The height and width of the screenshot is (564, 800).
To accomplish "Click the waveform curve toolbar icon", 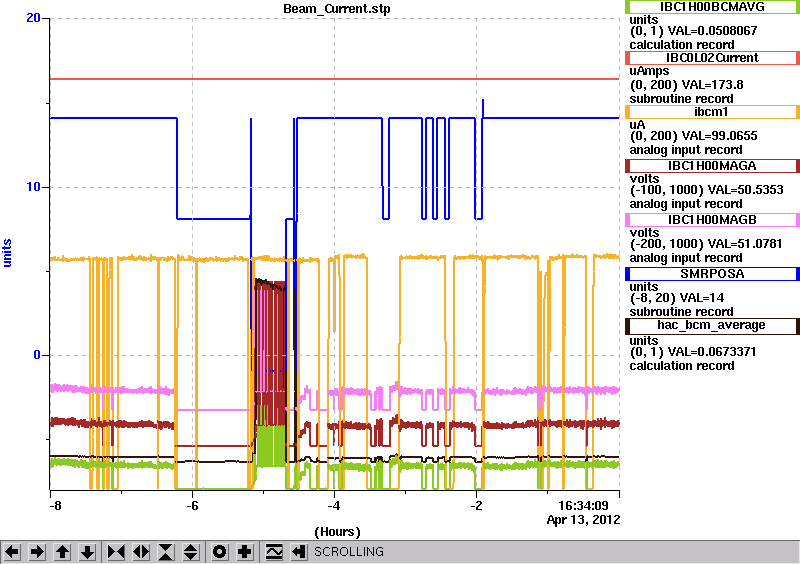I will 274,552.
